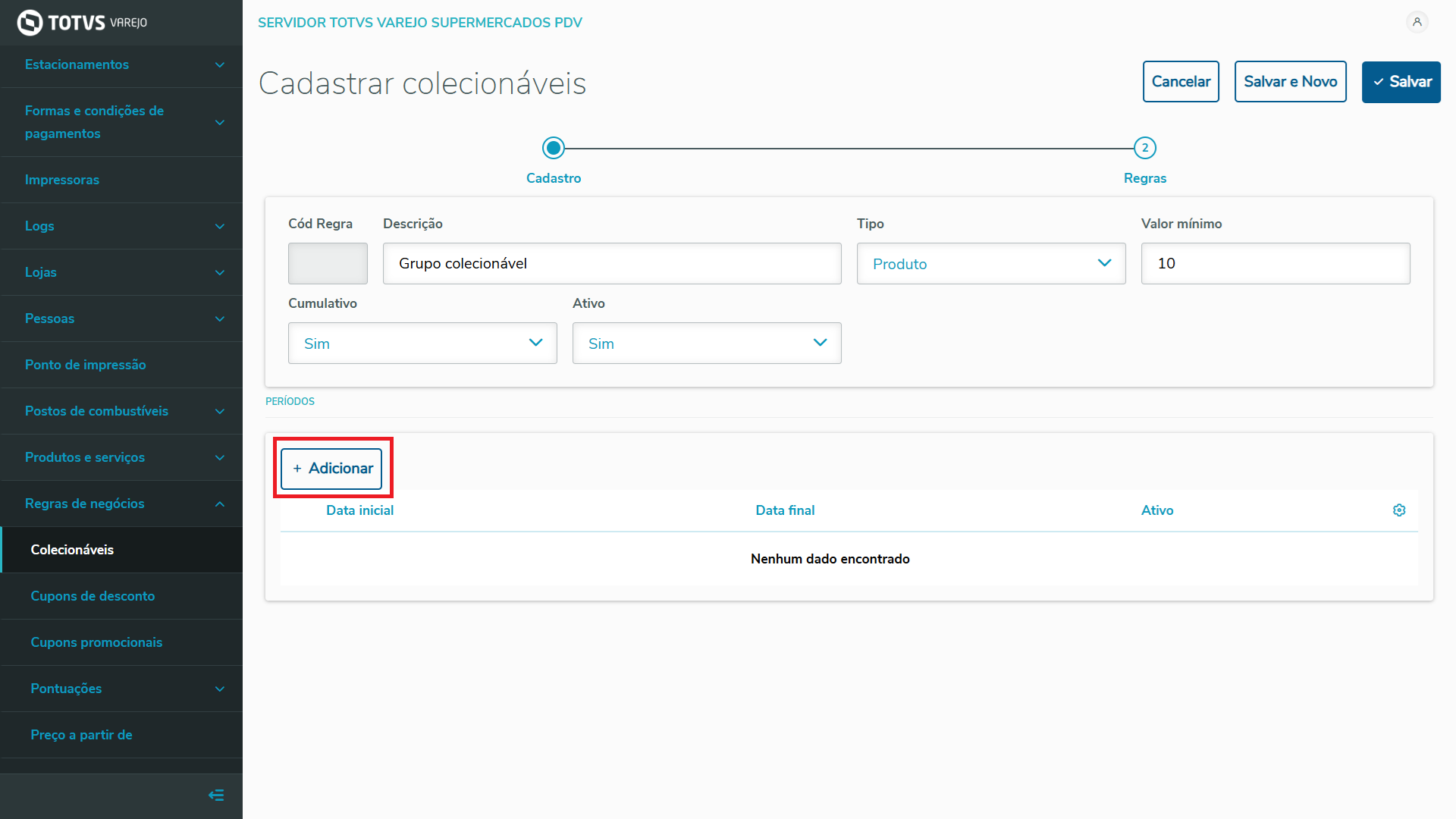Click the TOTVS Varejo logo
The image size is (1456, 819).
(82, 22)
